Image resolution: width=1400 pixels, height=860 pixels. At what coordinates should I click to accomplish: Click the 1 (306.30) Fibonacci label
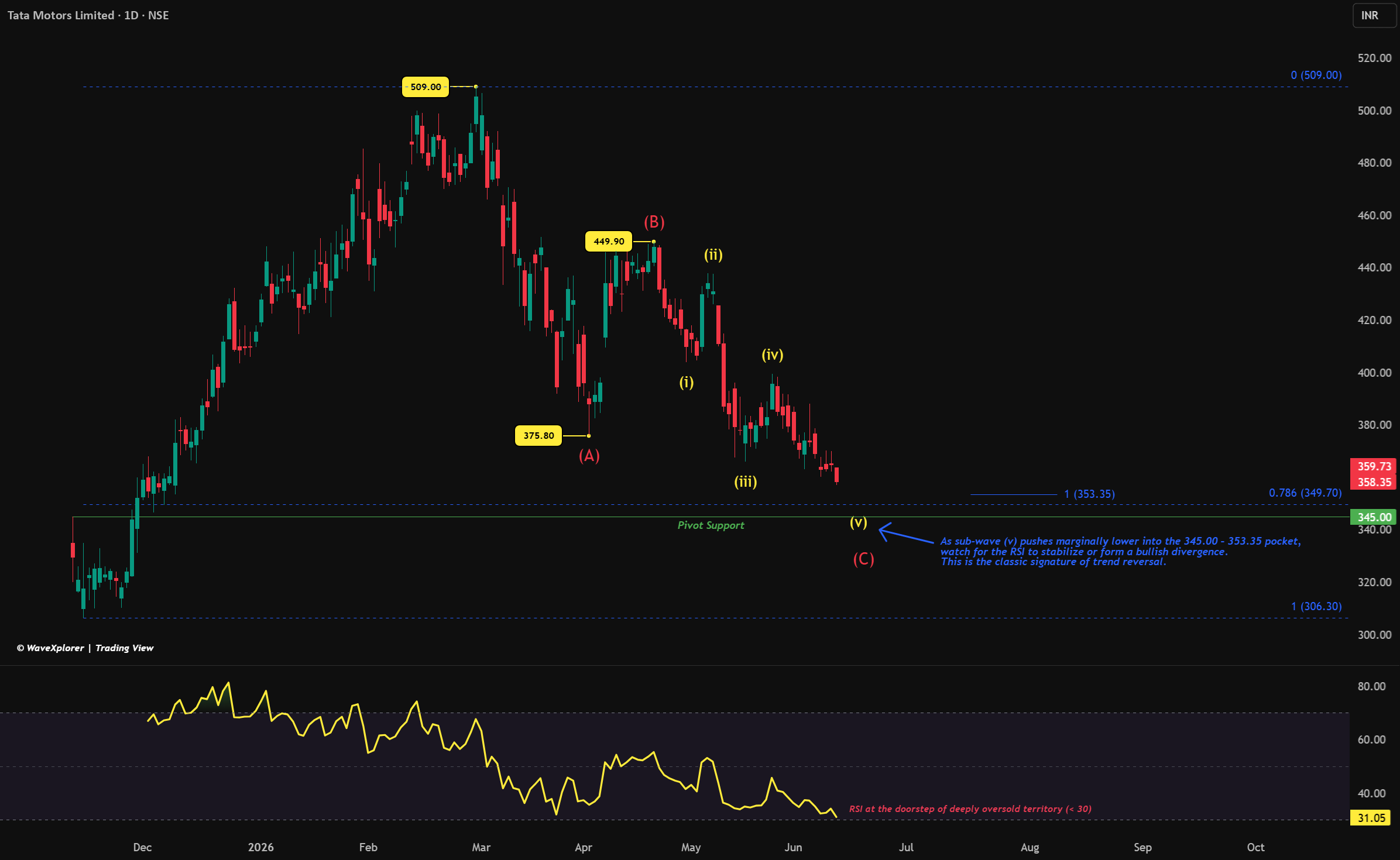pyautogui.click(x=1316, y=606)
